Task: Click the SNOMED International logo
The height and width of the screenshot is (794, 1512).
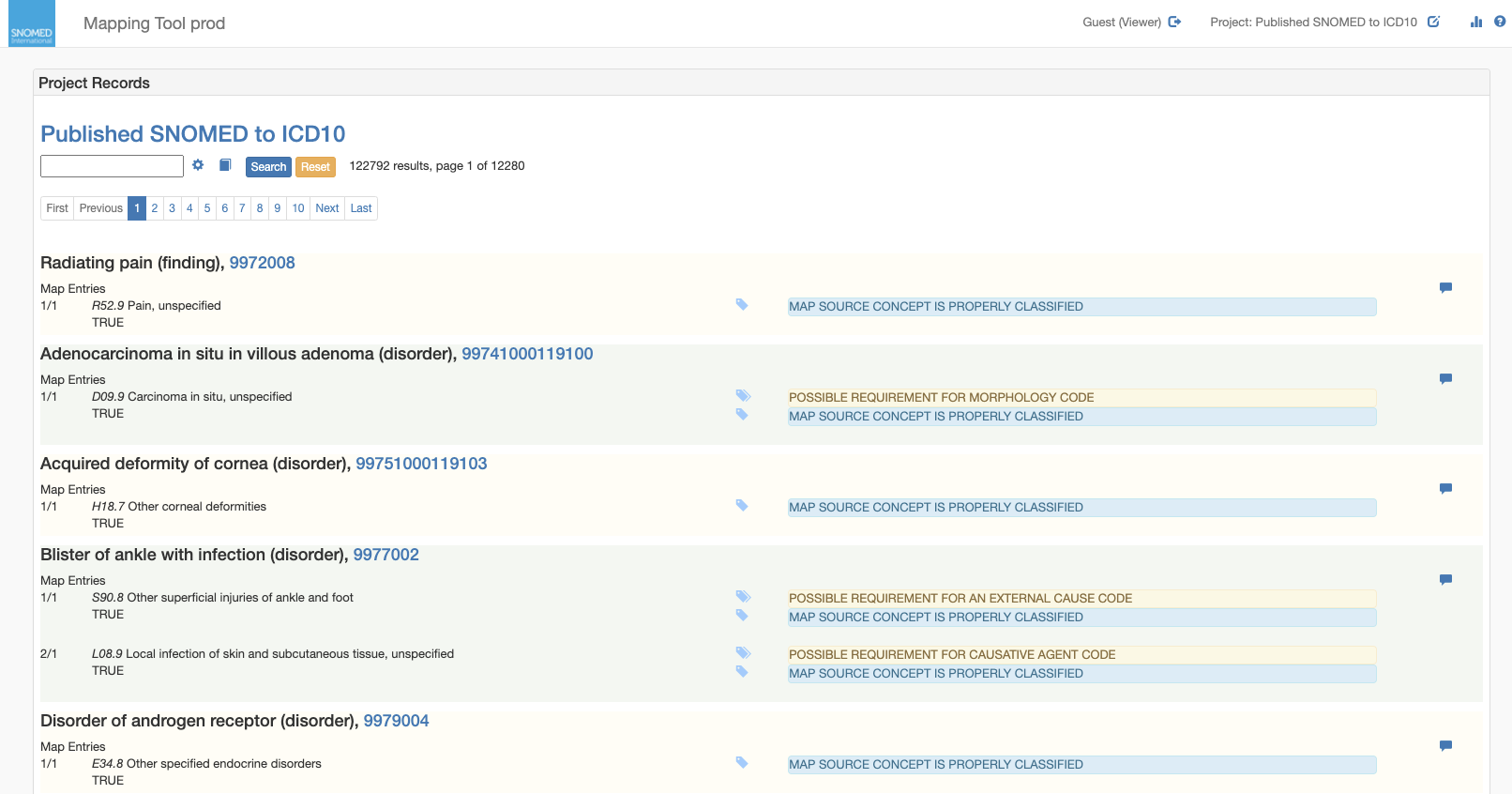Action: point(32,23)
